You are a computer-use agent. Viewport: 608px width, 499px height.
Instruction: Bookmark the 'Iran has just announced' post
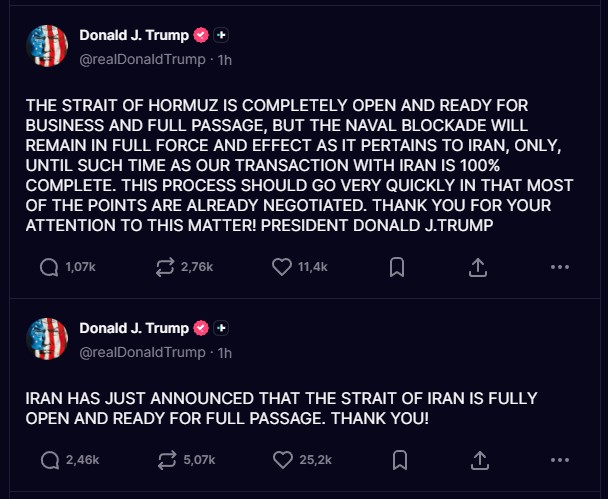coord(397,460)
